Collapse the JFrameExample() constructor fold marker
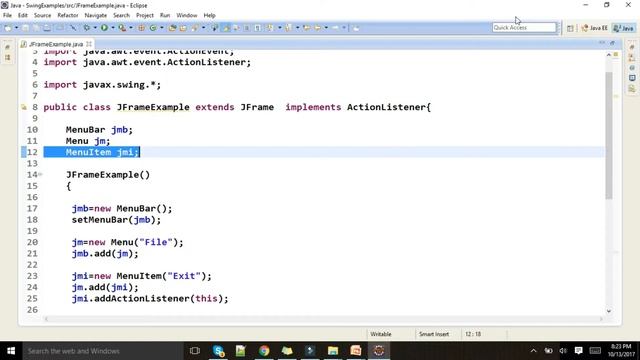Screen dimensions: 640x360 coord(40,175)
